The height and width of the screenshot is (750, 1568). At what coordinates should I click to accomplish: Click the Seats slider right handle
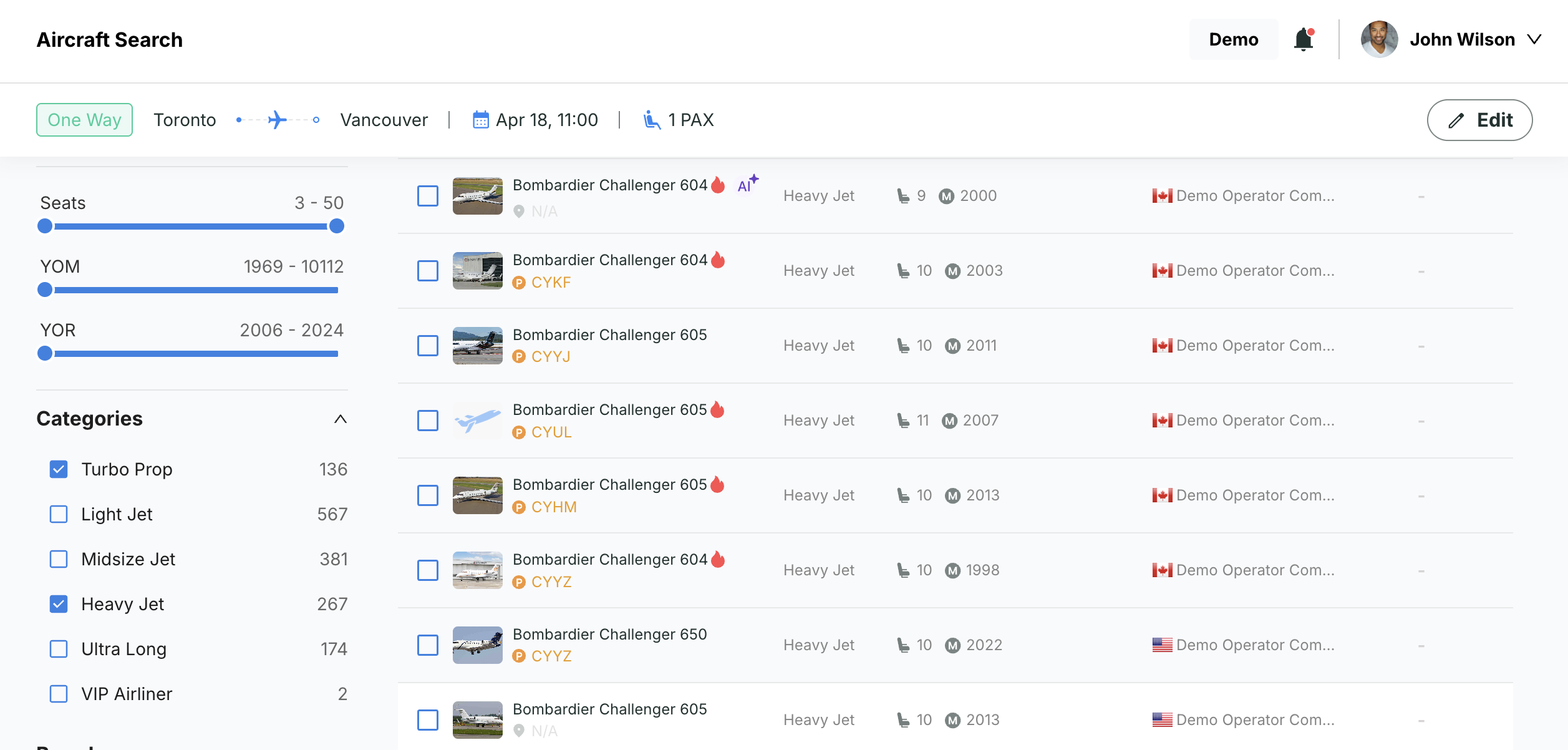(x=337, y=226)
